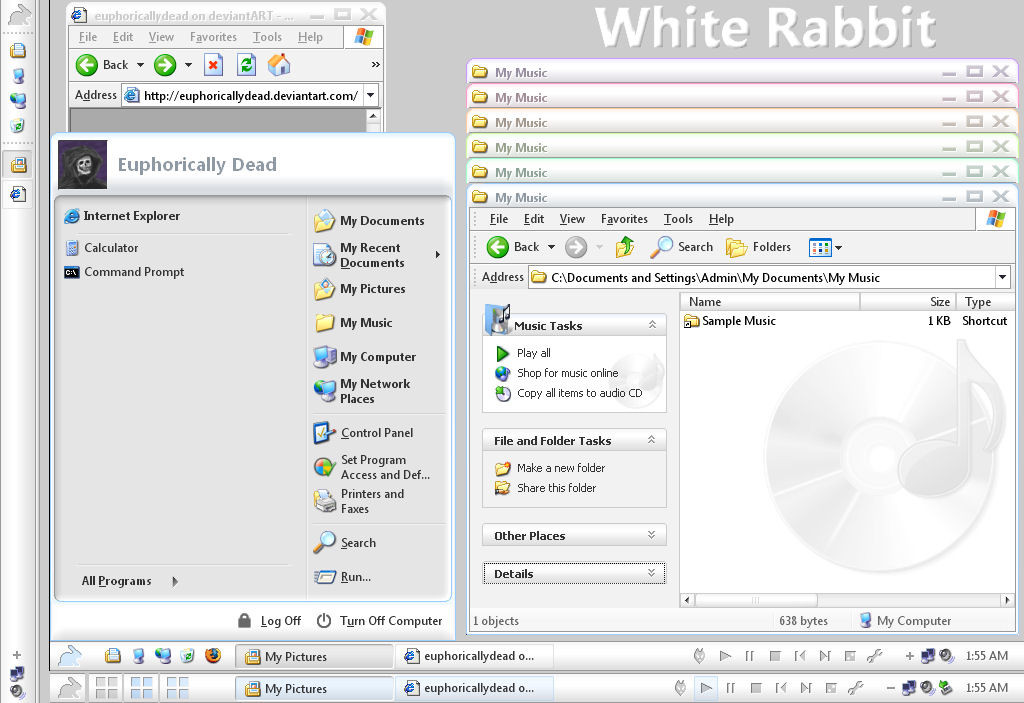This screenshot has height=703, width=1024.
Task: Click Turn Off Computer in Start menu
Action: pos(379,621)
